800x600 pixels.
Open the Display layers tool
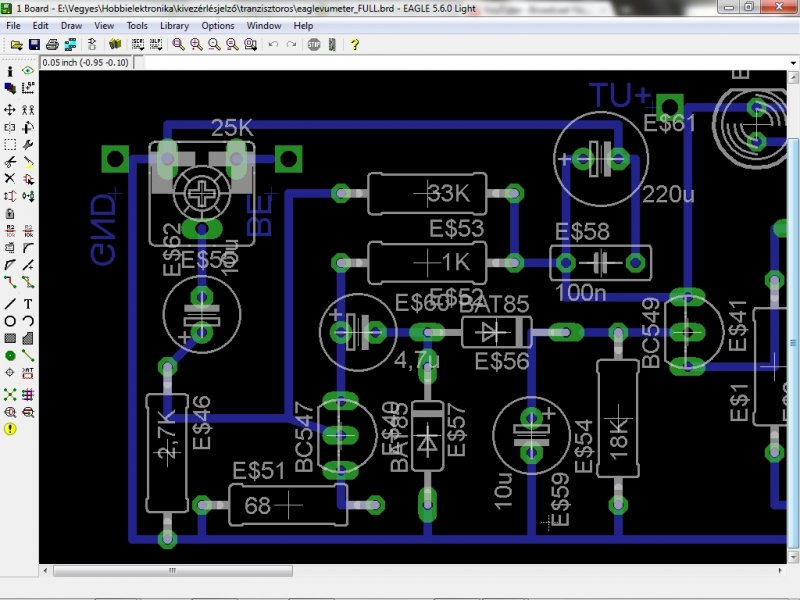(x=10, y=88)
